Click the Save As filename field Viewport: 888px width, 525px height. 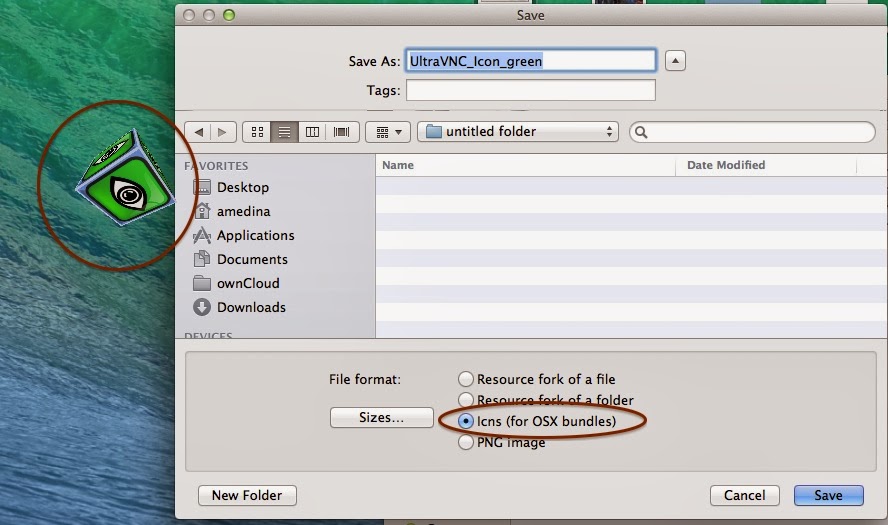(531, 61)
